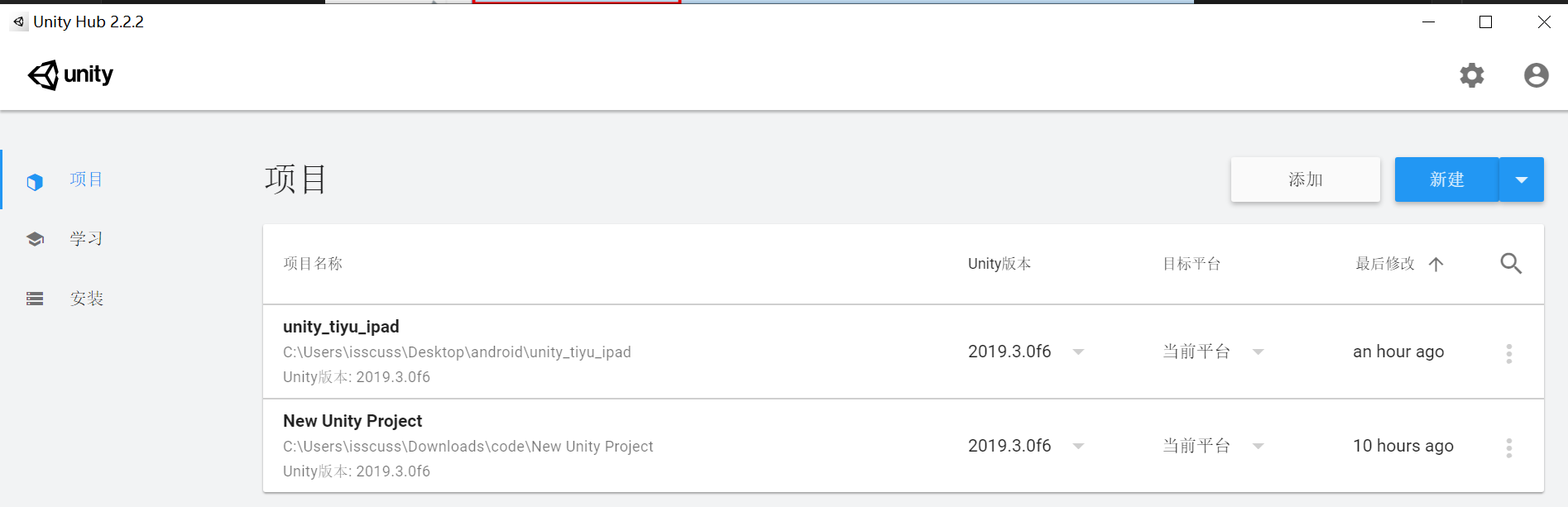Click the 项目 cube icon in sidebar

(x=35, y=182)
